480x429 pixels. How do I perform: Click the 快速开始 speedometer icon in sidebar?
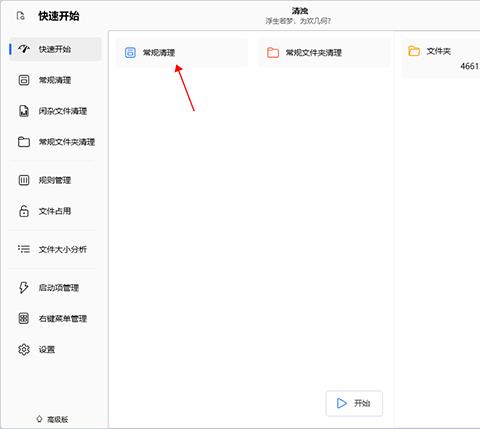click(x=24, y=49)
